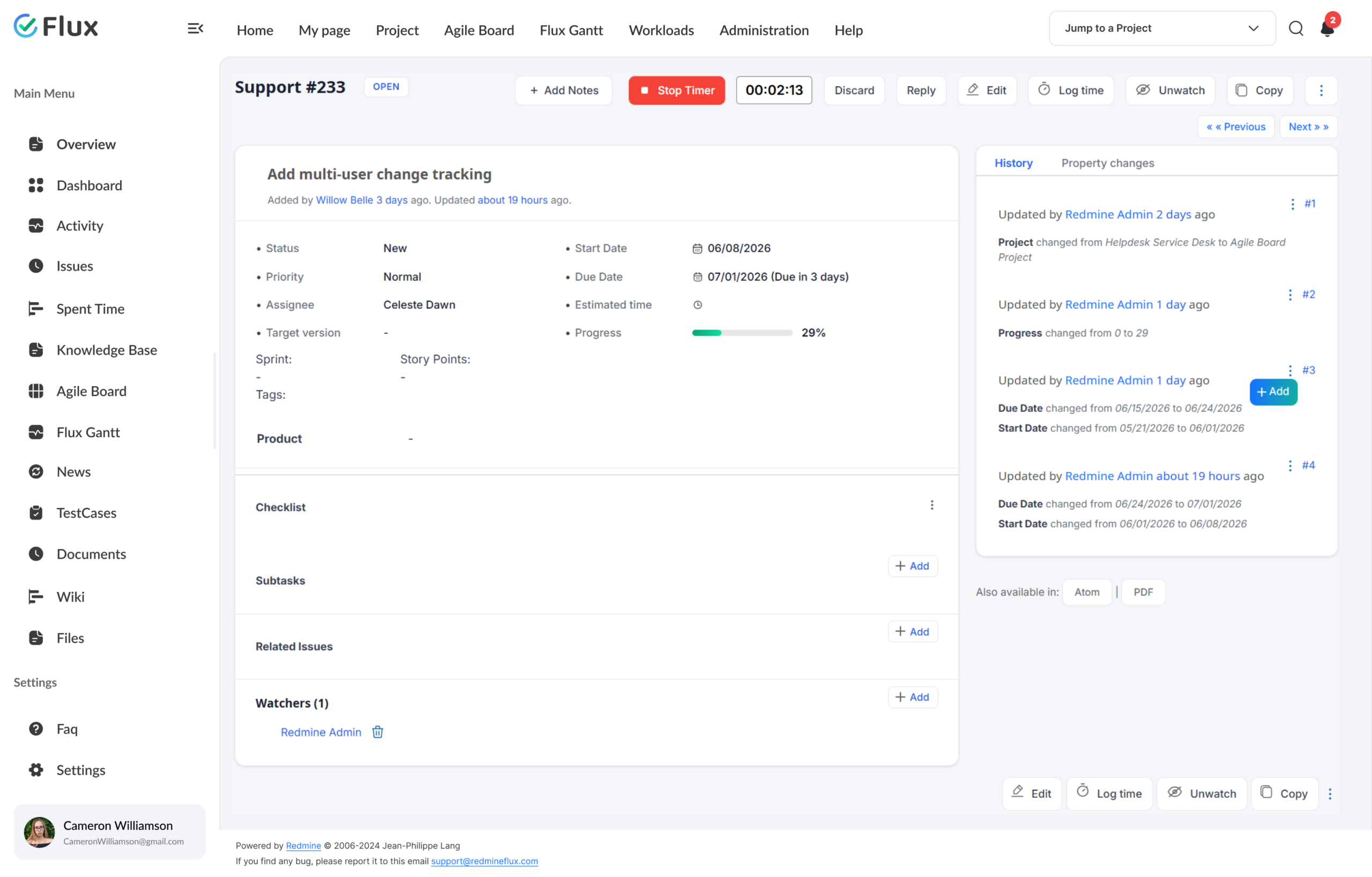1372x877 pixels.
Task: Discard the timer
Action: 854,90
